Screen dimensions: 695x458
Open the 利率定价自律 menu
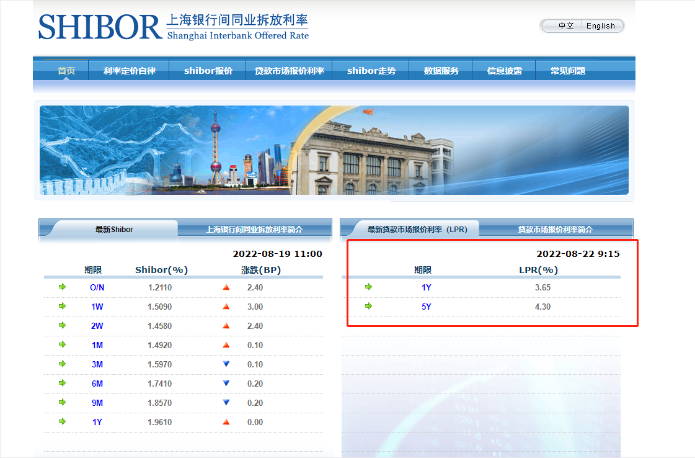[129, 70]
